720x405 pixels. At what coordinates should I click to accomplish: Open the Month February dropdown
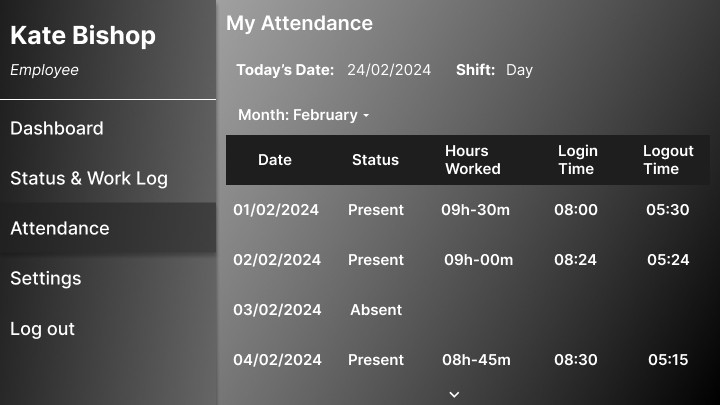304,115
